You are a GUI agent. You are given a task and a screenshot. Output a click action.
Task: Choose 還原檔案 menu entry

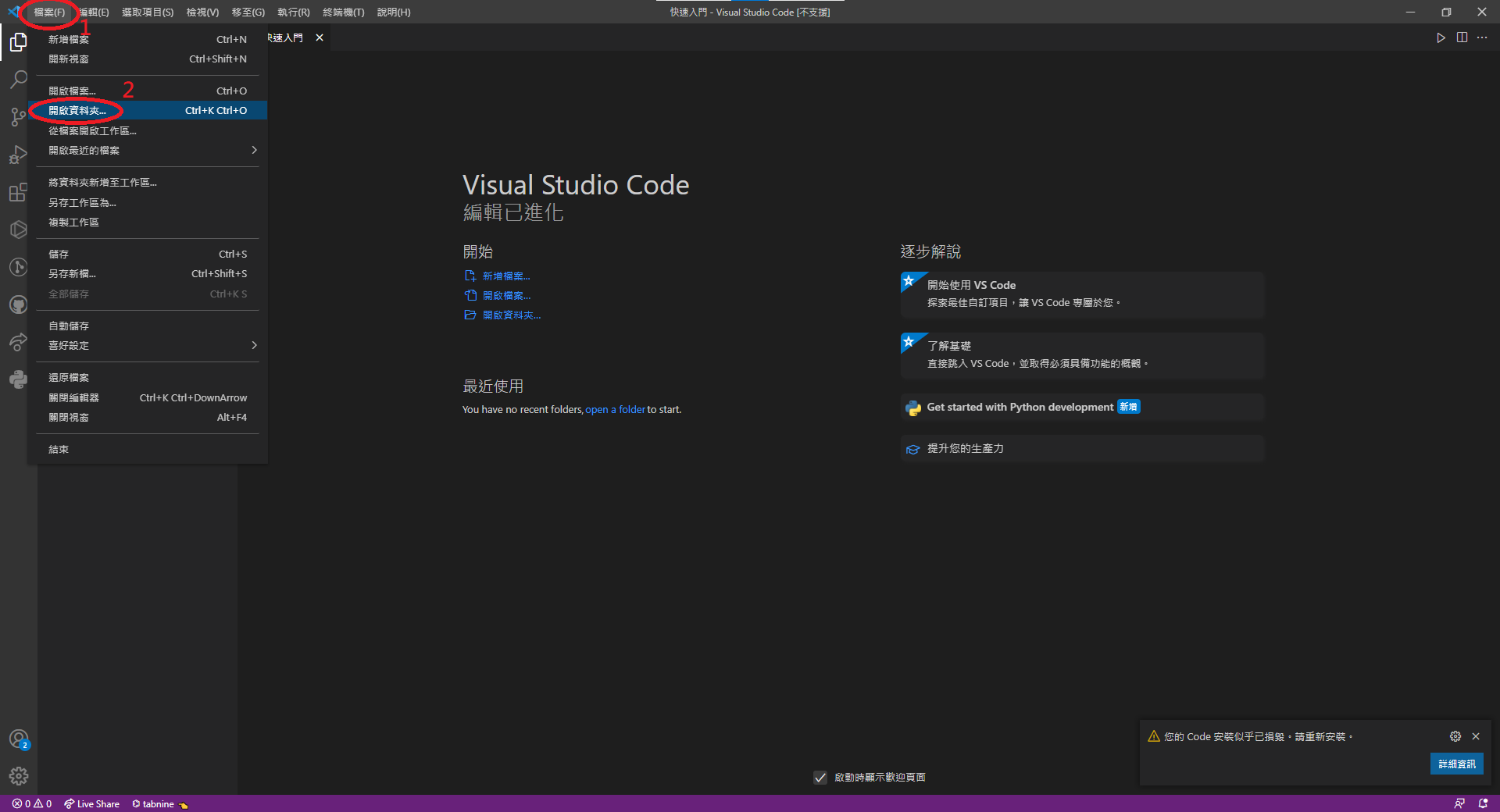coord(148,377)
